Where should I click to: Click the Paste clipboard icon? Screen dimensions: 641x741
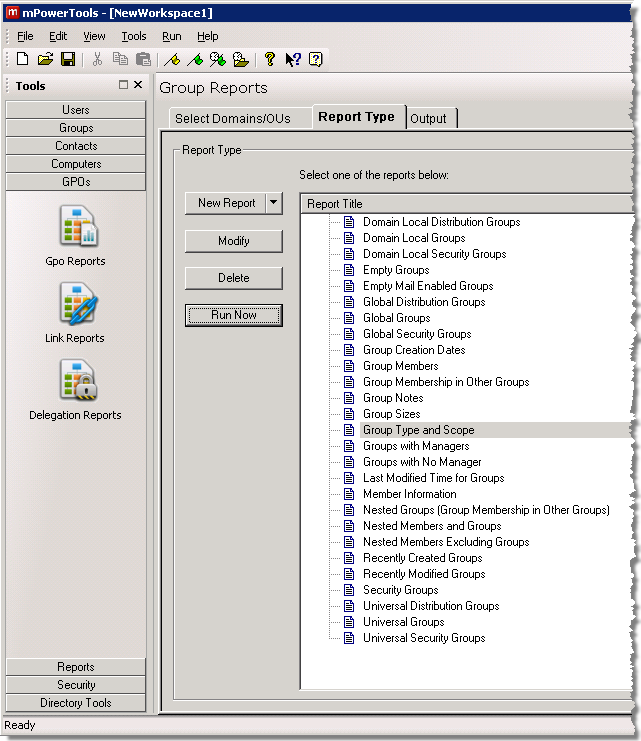click(143, 59)
